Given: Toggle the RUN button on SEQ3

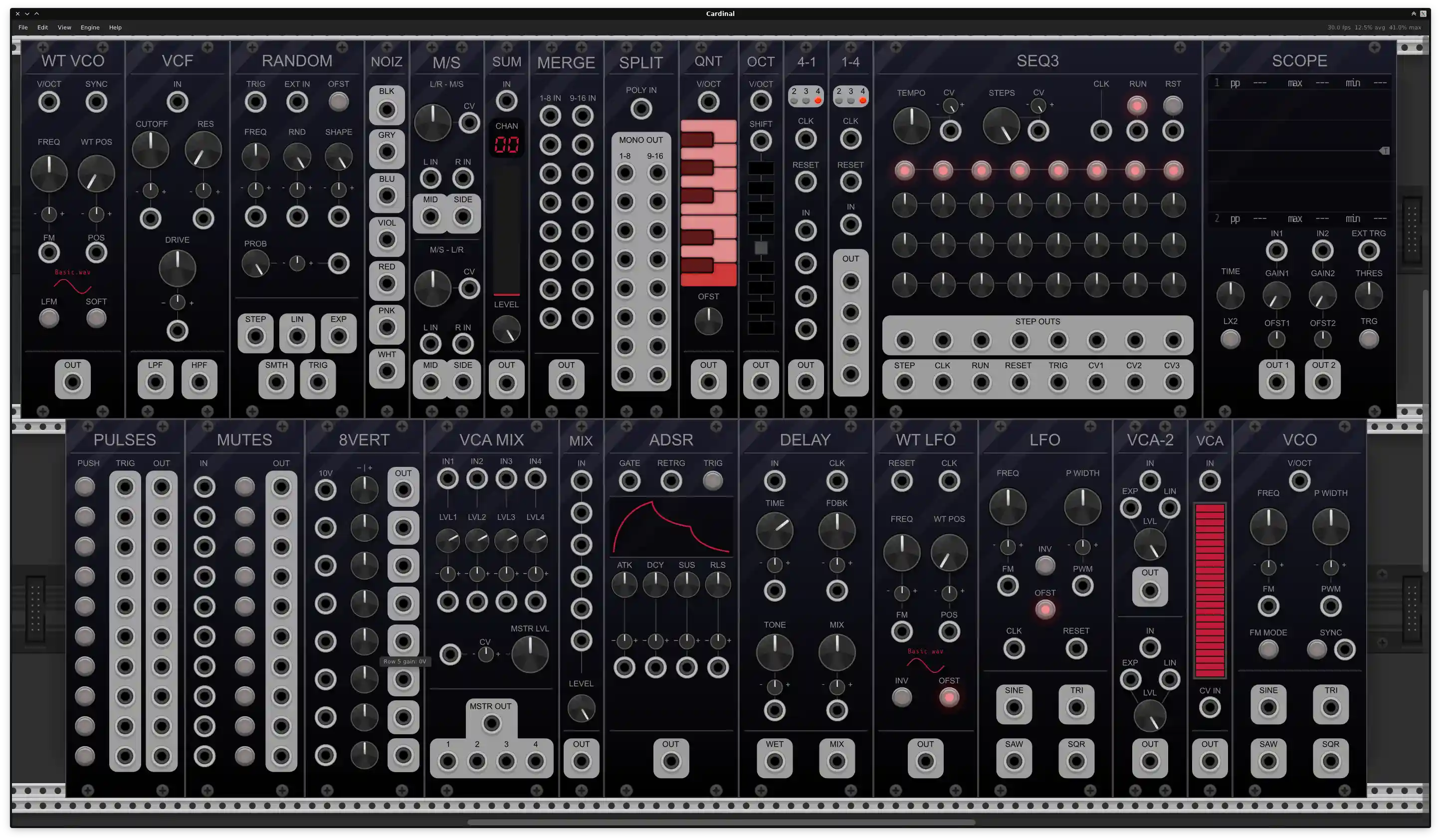Looking at the screenshot, I should [1137, 105].
